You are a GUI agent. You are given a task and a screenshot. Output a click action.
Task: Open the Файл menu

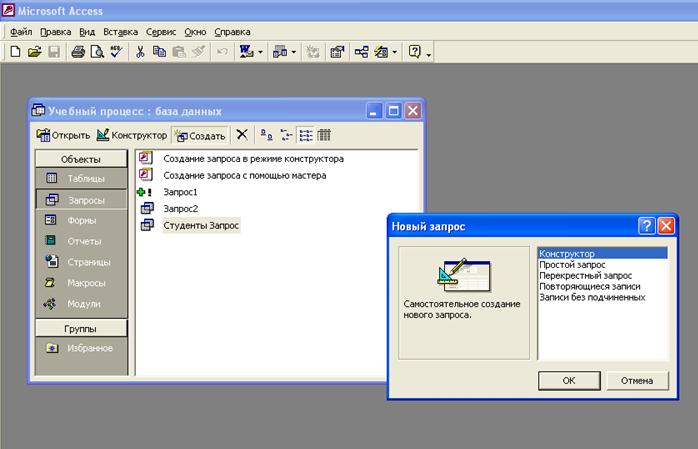21,32
